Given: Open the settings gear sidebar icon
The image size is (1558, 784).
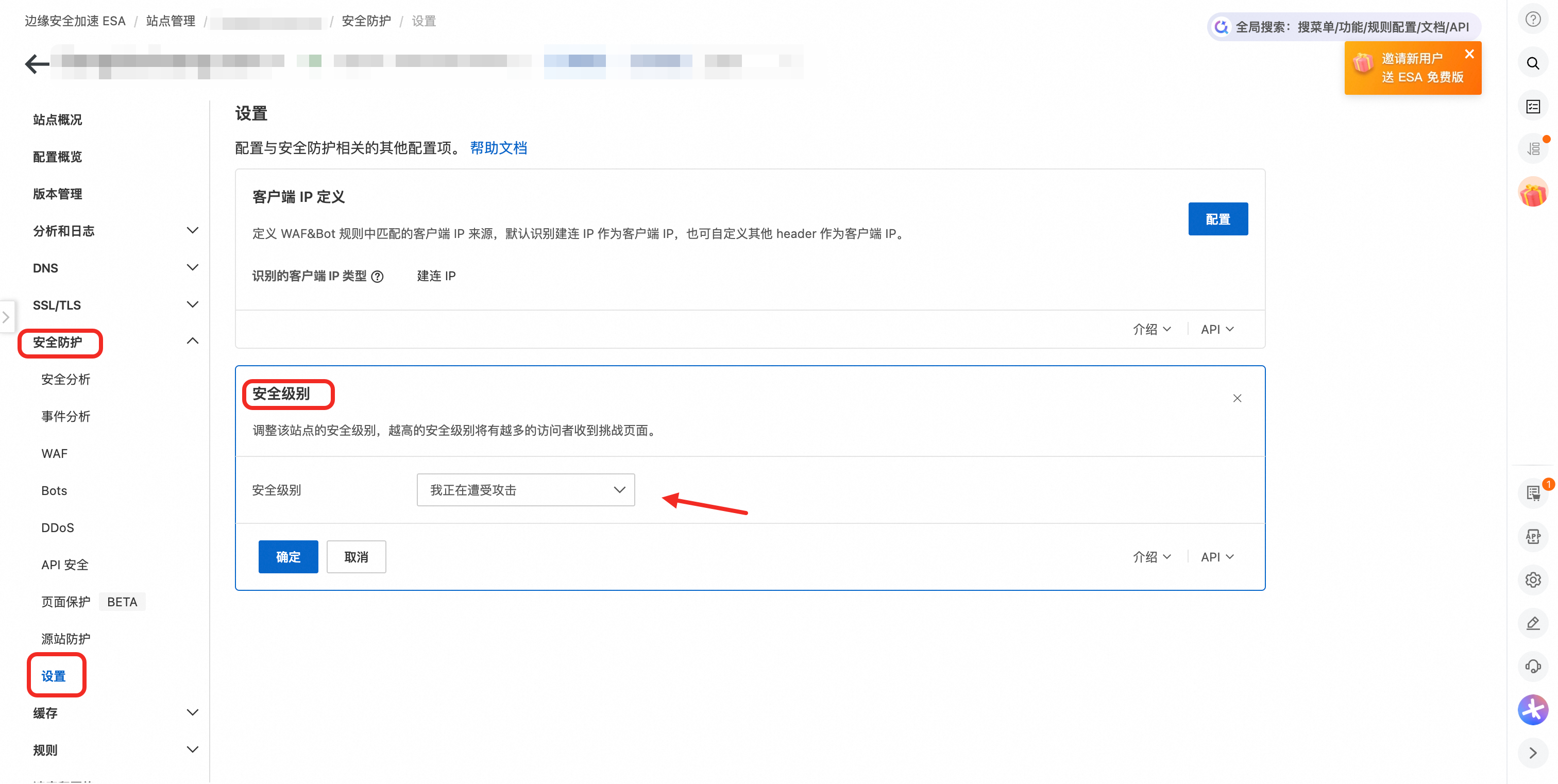Looking at the screenshot, I should click(1533, 580).
